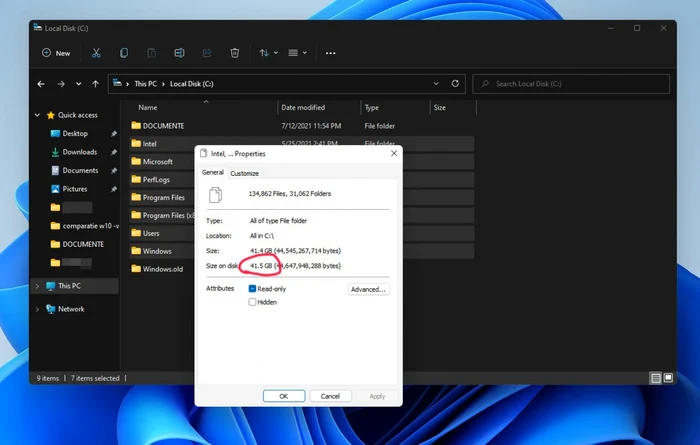This screenshot has width=700, height=445.
Task: Select the Windows.old folder row
Action: point(162,269)
